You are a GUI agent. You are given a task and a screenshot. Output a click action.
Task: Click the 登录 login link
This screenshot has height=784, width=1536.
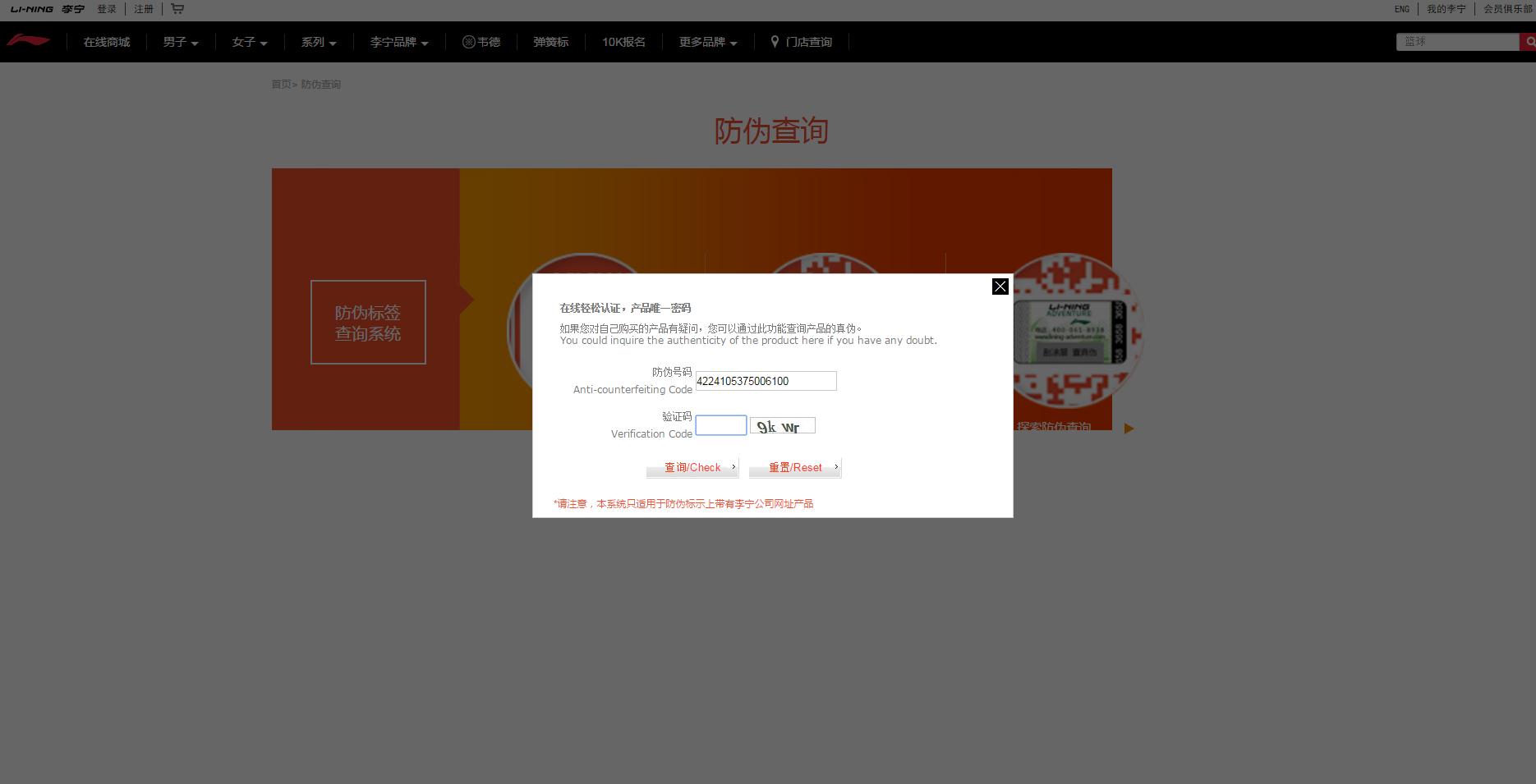[107, 9]
